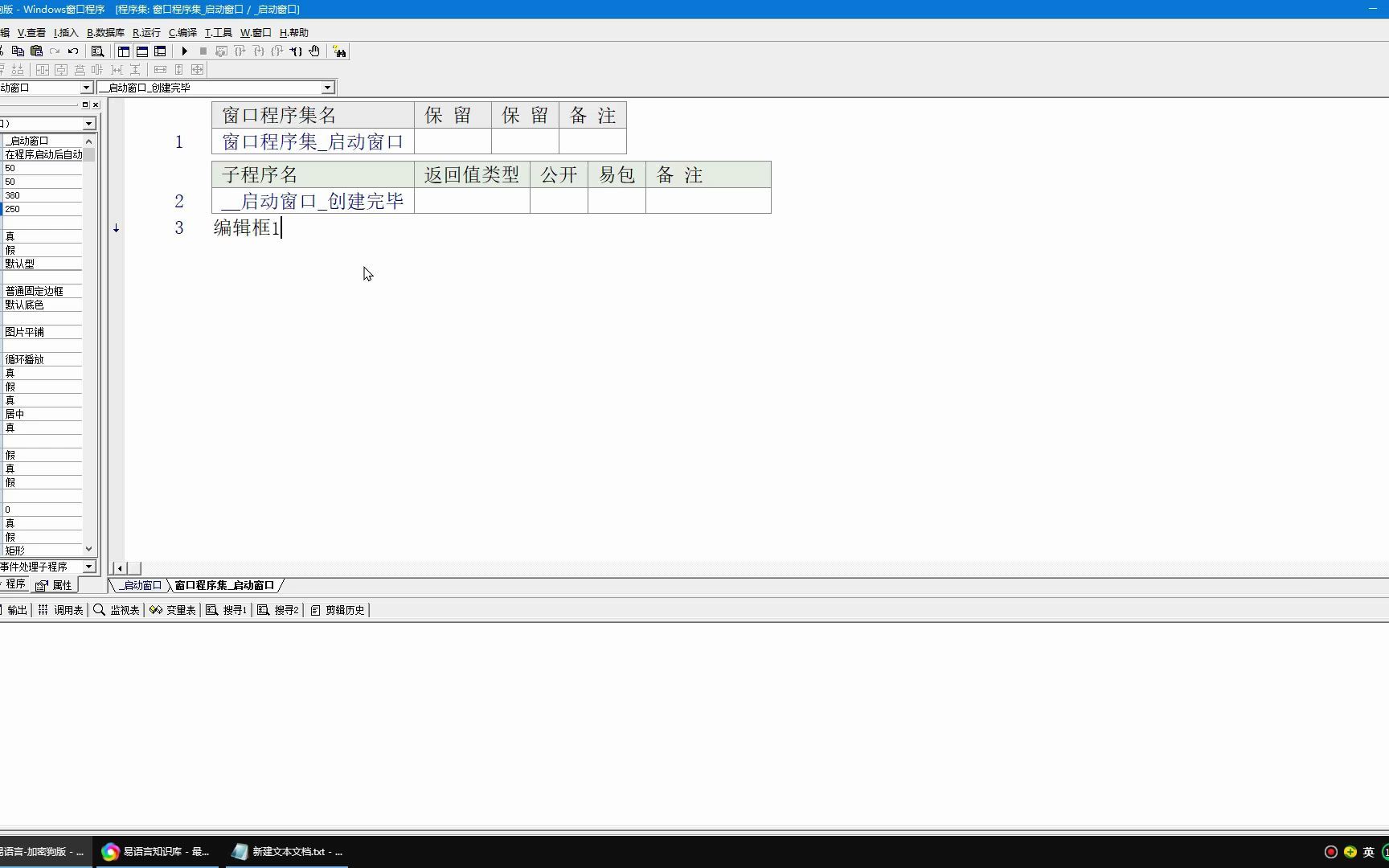Click the same-height sizing icon
Viewport: 1389px width, 868px height.
pos(178,70)
